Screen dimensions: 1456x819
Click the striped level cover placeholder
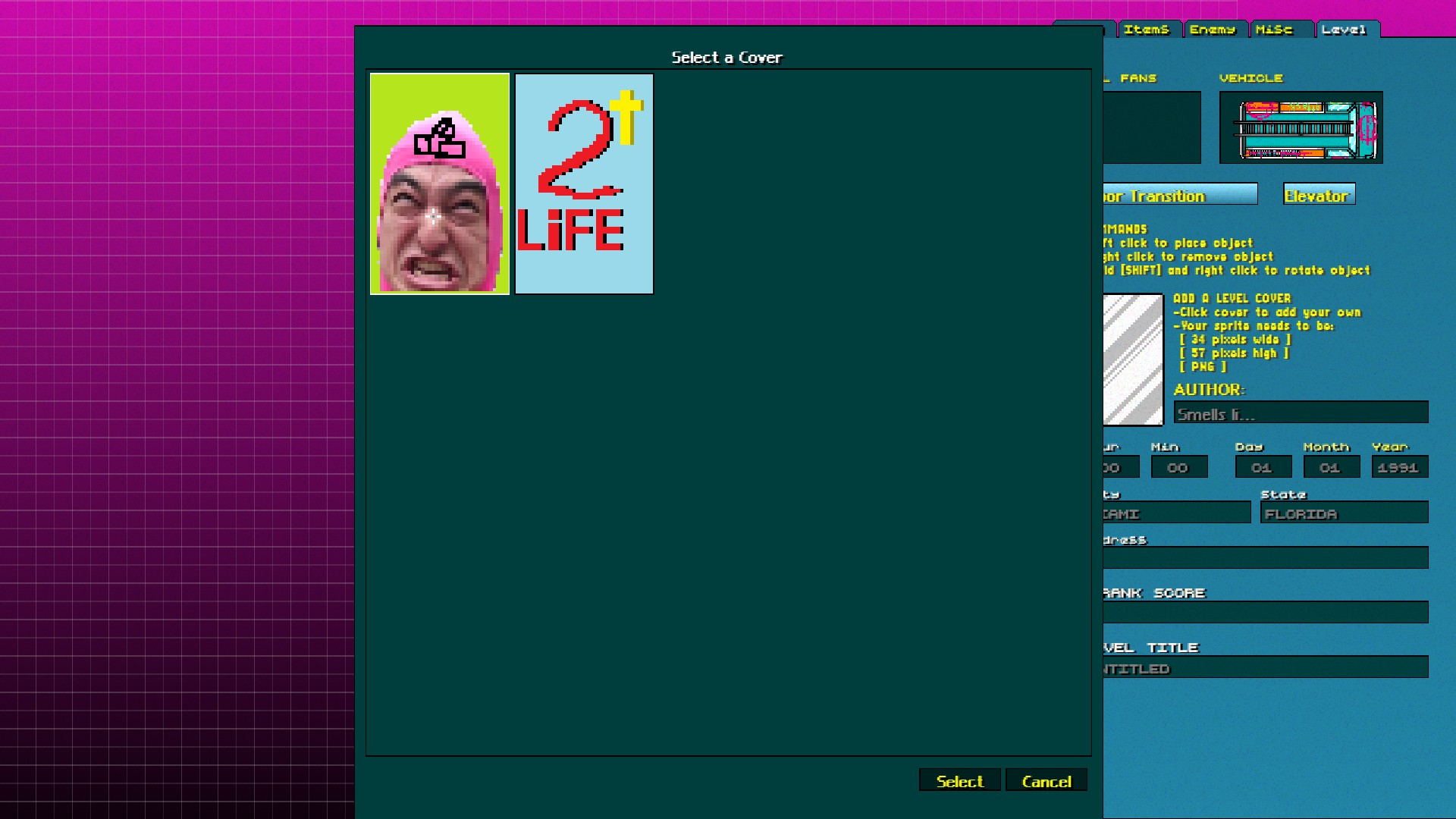coord(1133,359)
